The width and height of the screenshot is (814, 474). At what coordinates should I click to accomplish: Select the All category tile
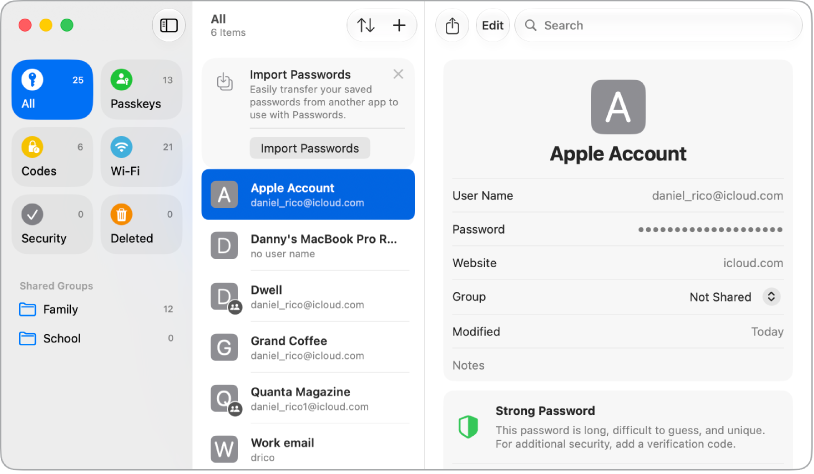(52, 90)
